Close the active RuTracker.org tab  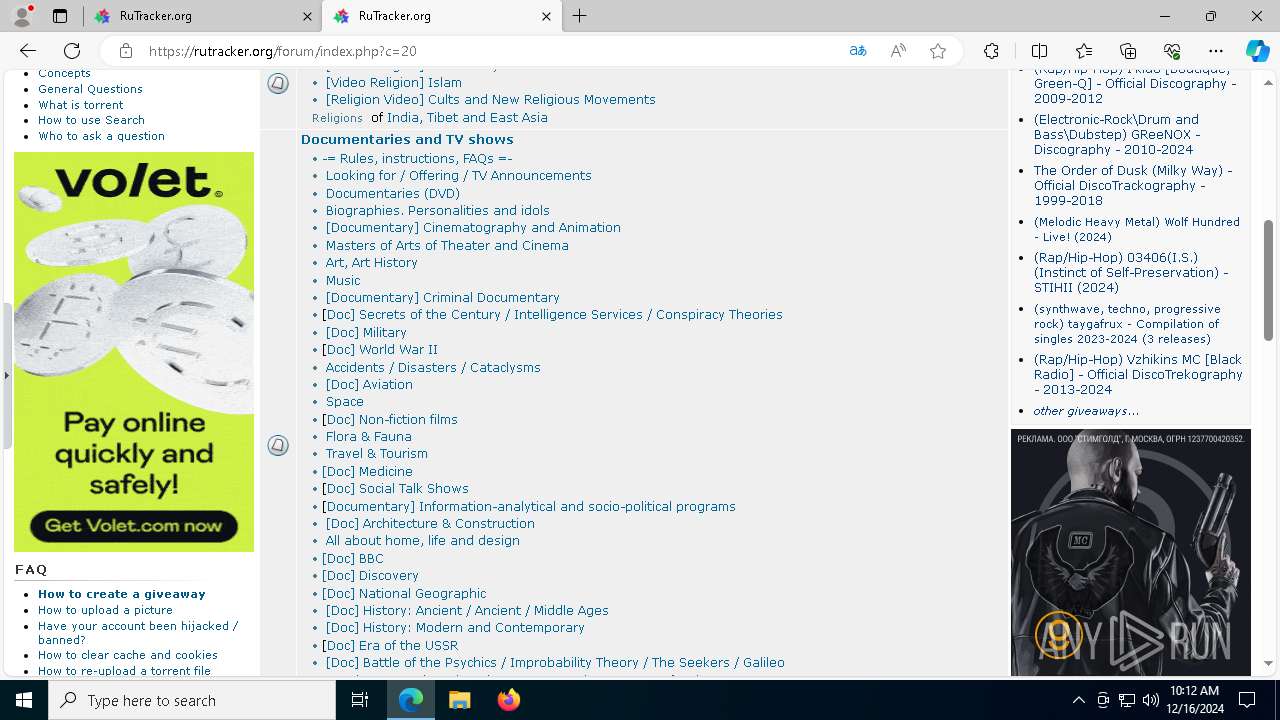[546, 16]
